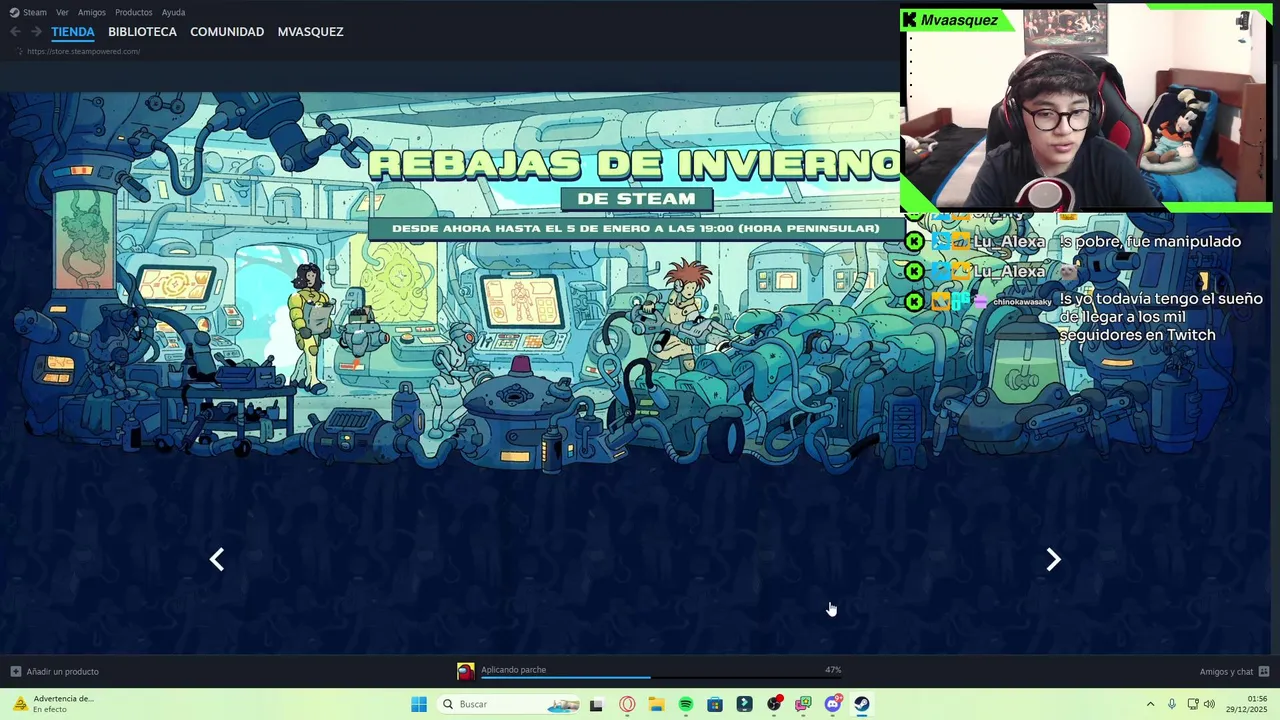Open Discord from the taskbar
Screen dimensions: 1280x720
coord(833,704)
